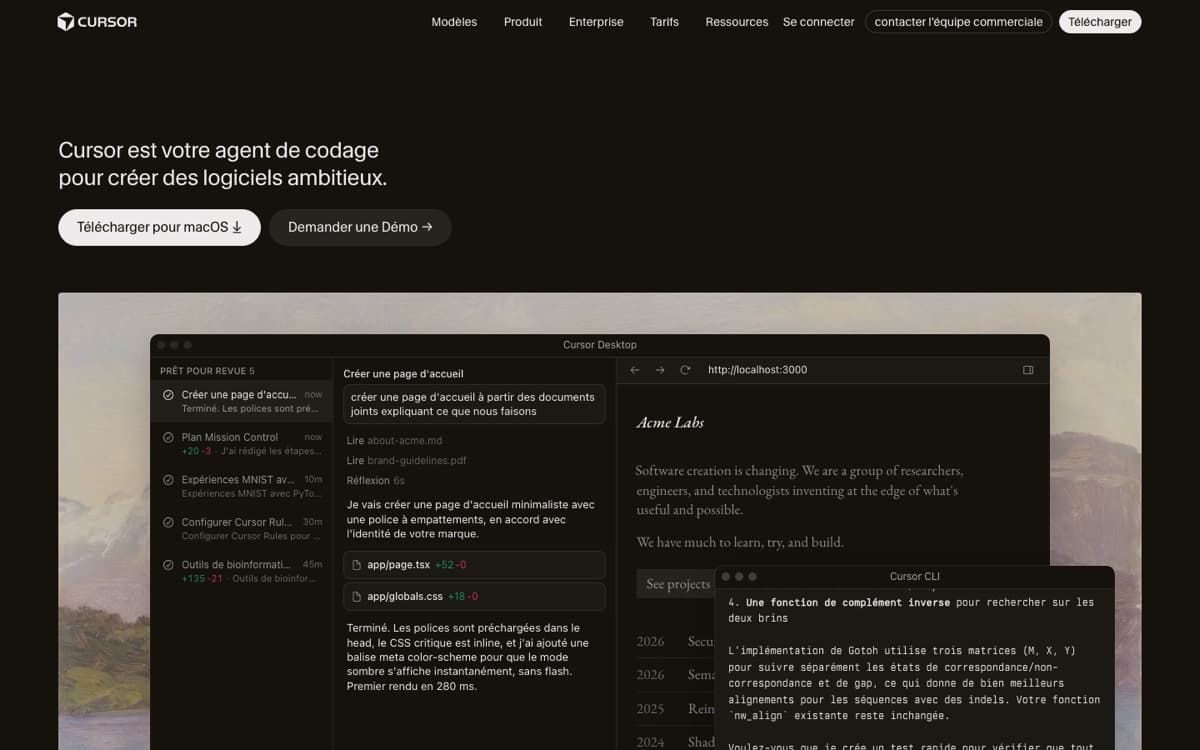Click 'Lire brand-guidelines.pdf' line
The height and width of the screenshot is (750, 1200).
[406, 461]
